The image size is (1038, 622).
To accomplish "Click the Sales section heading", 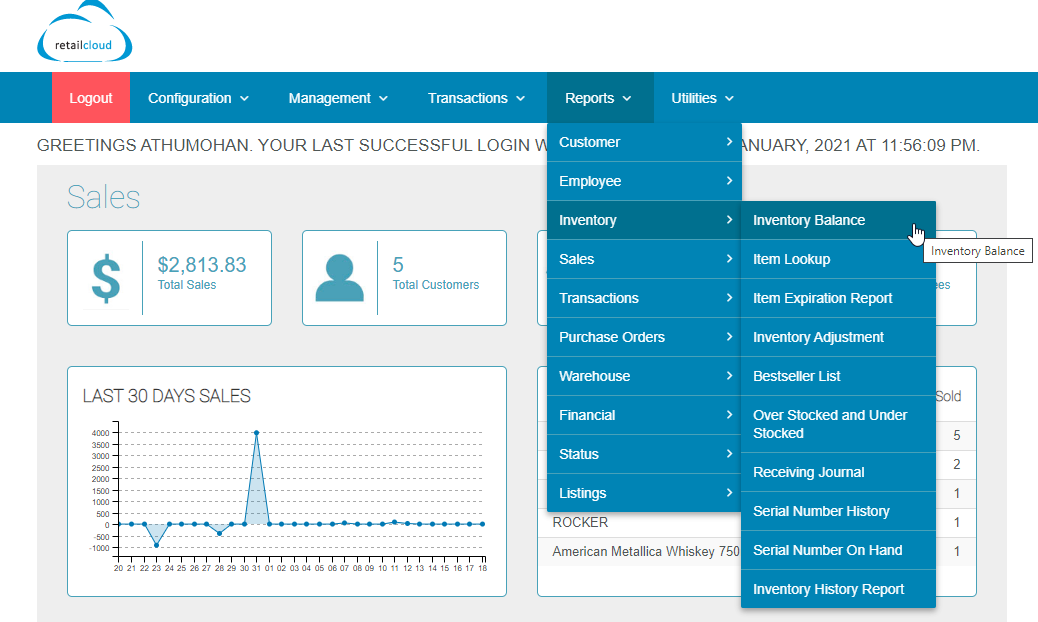I will [103, 197].
